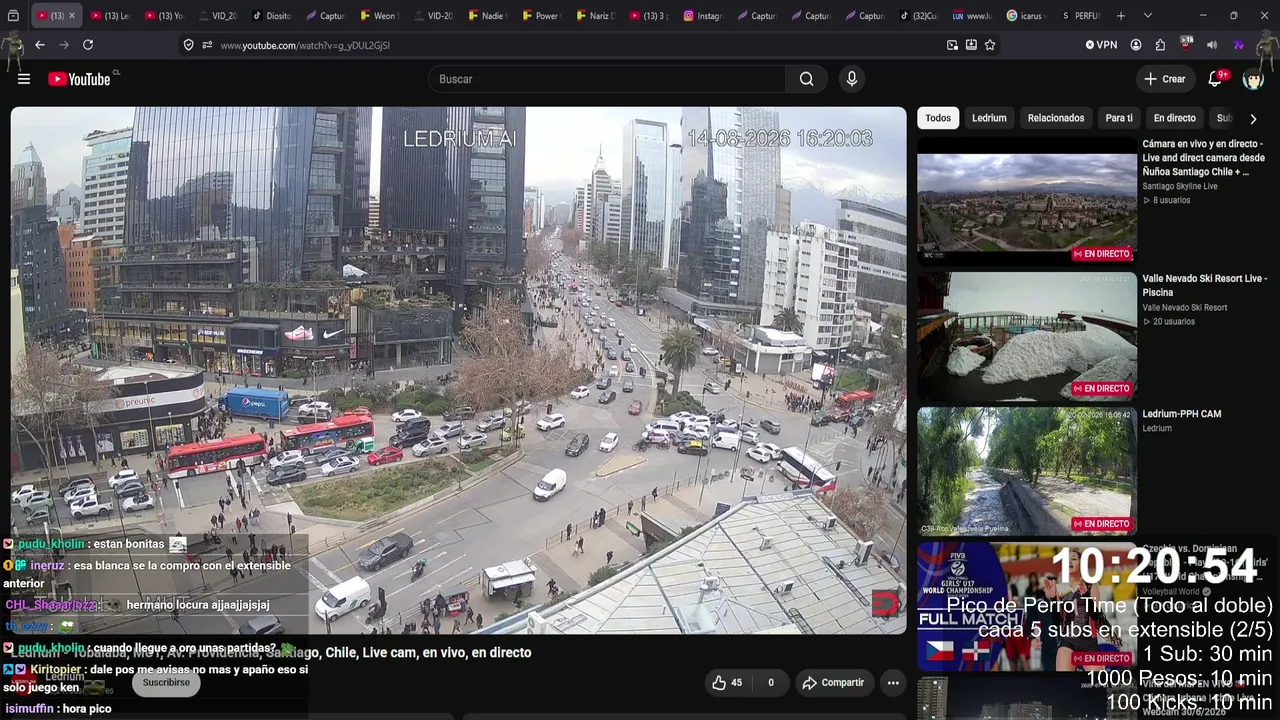The width and height of the screenshot is (1280, 720).
Task: Click the Buscar search field
Action: (607, 79)
